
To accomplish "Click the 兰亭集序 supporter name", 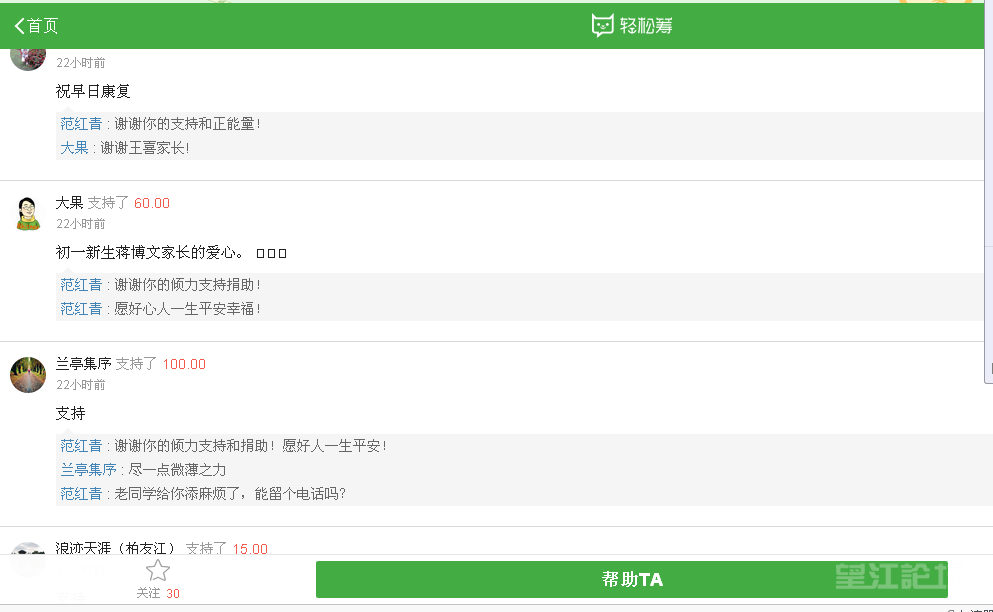I will click(x=83, y=364).
